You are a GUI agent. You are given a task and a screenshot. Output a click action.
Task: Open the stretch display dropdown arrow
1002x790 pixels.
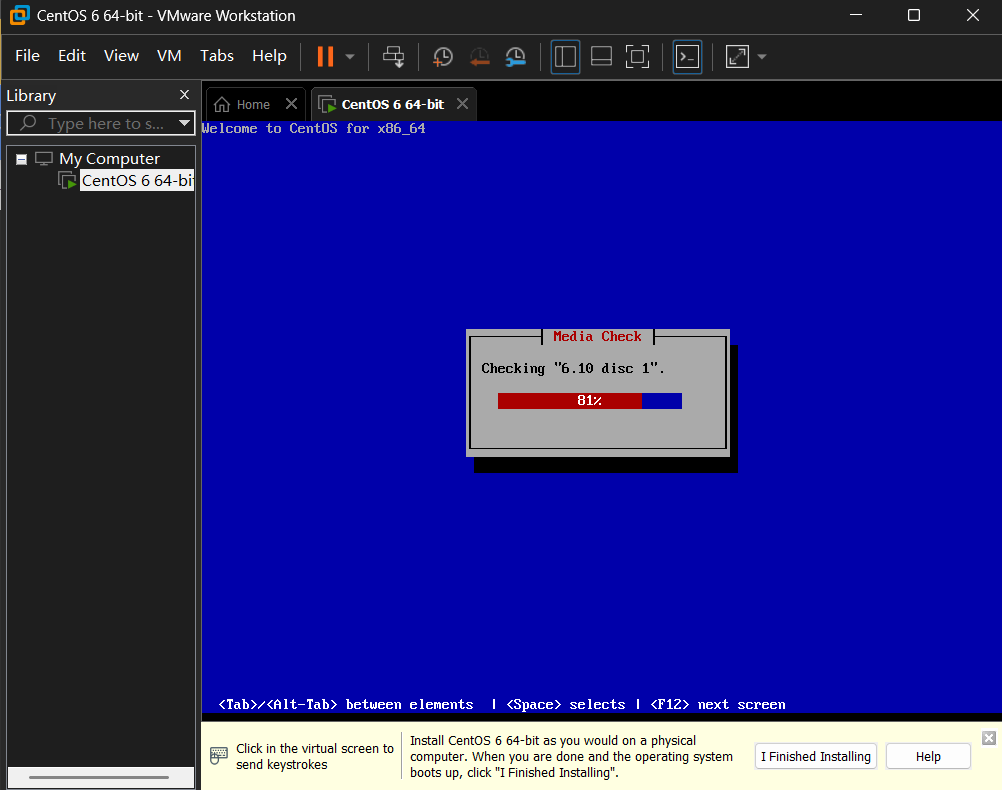coord(762,56)
